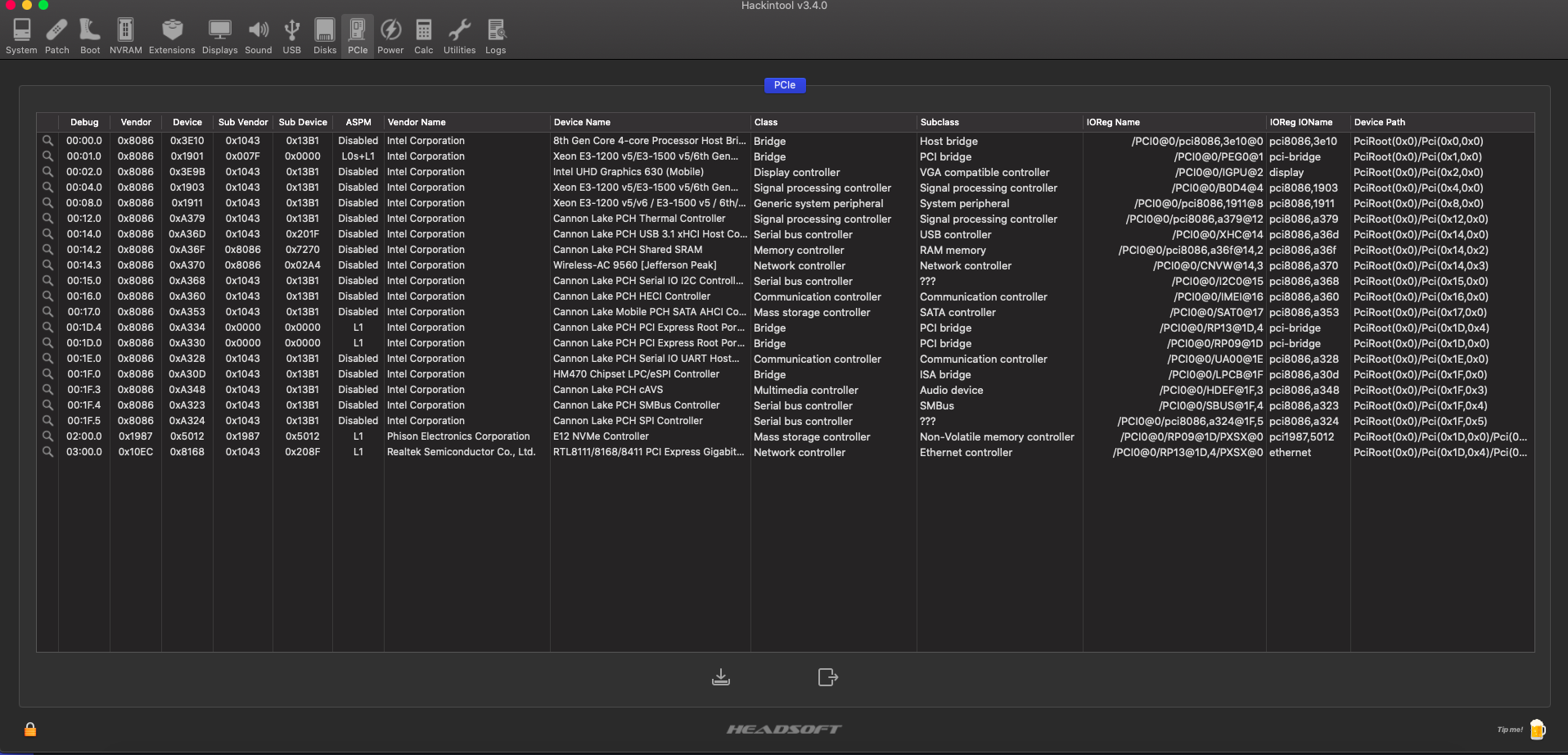Select the E12 NVMe Controller row

point(601,436)
